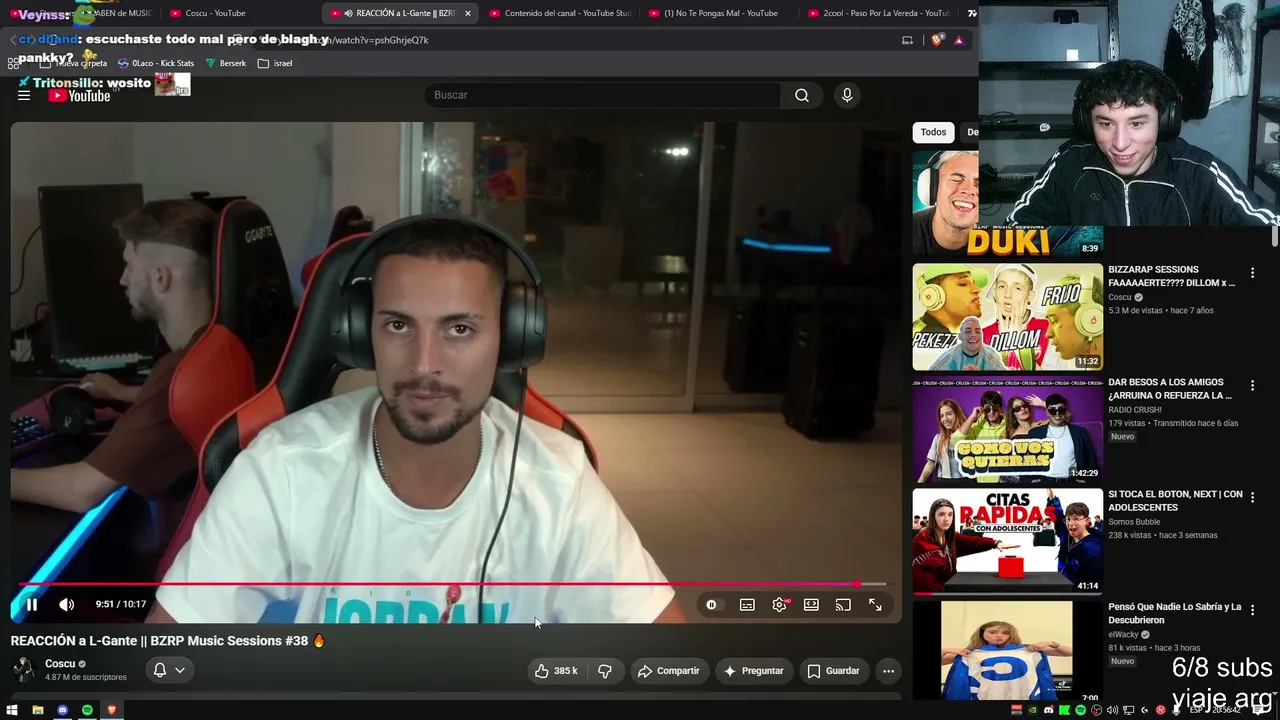Toggle the autoplay switch in the player
1280x720 pixels.
click(711, 605)
